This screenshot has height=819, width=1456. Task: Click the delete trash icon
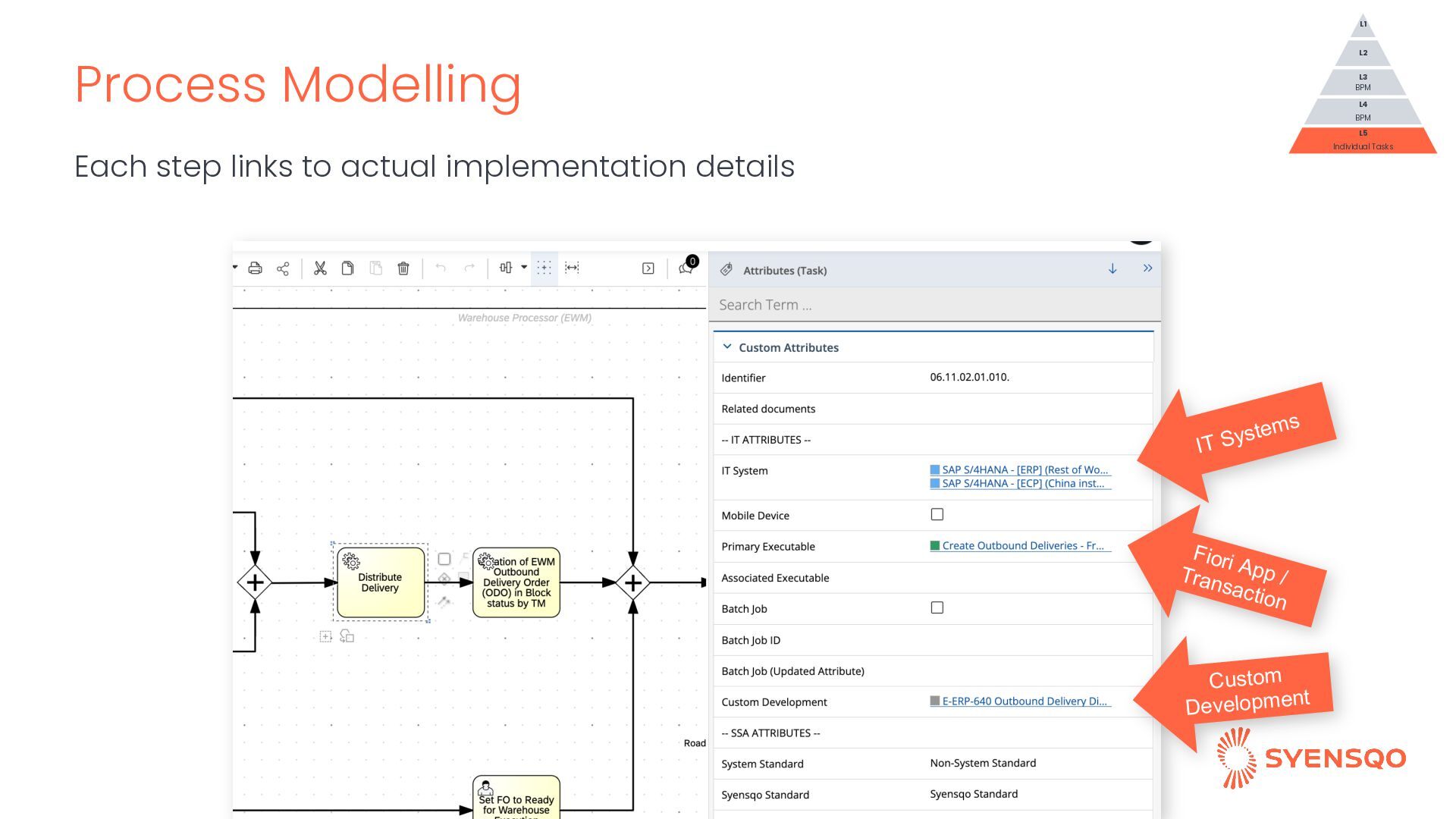[403, 268]
